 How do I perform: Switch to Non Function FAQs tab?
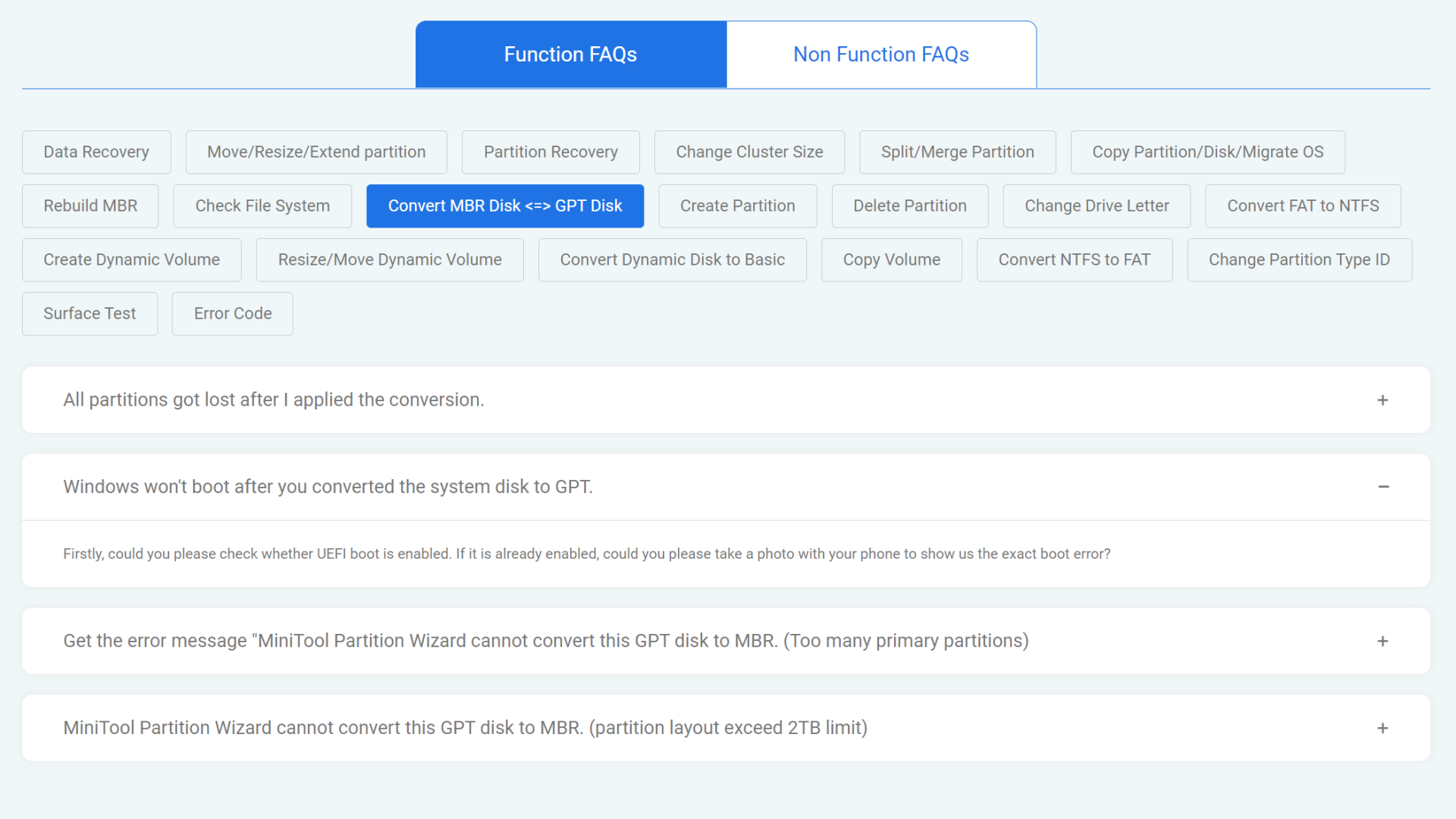click(x=880, y=55)
